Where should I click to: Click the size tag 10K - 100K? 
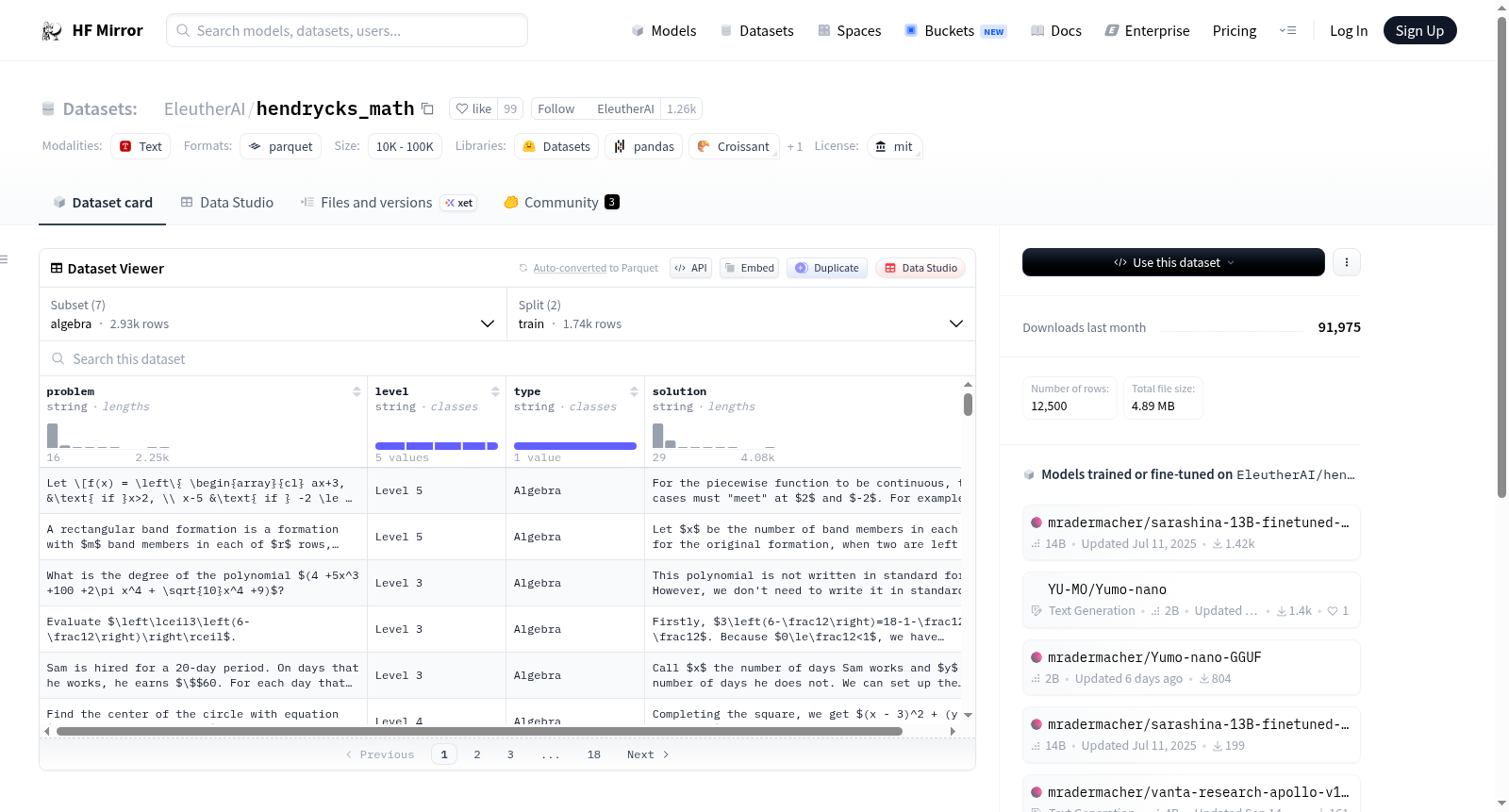pos(405,146)
